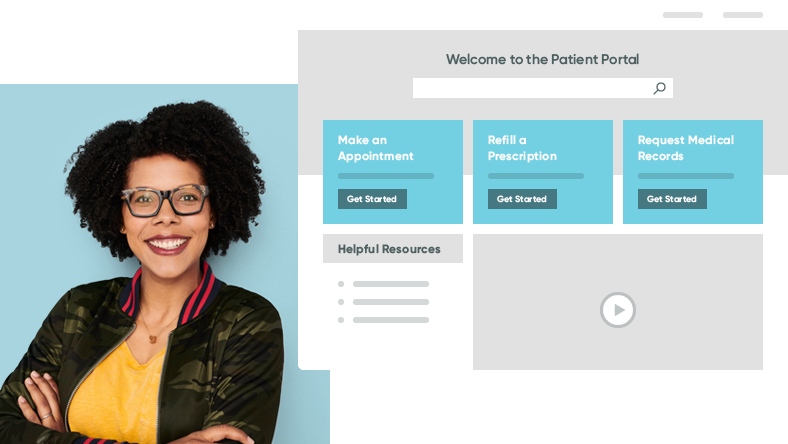The image size is (788, 444).
Task: Click Get Started under Make an Appointment
Action: (x=372, y=199)
